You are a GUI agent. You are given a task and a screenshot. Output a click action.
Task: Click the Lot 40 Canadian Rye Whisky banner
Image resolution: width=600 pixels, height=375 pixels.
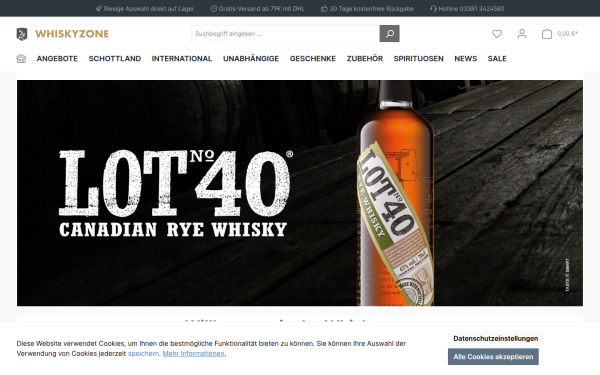pyautogui.click(x=300, y=193)
